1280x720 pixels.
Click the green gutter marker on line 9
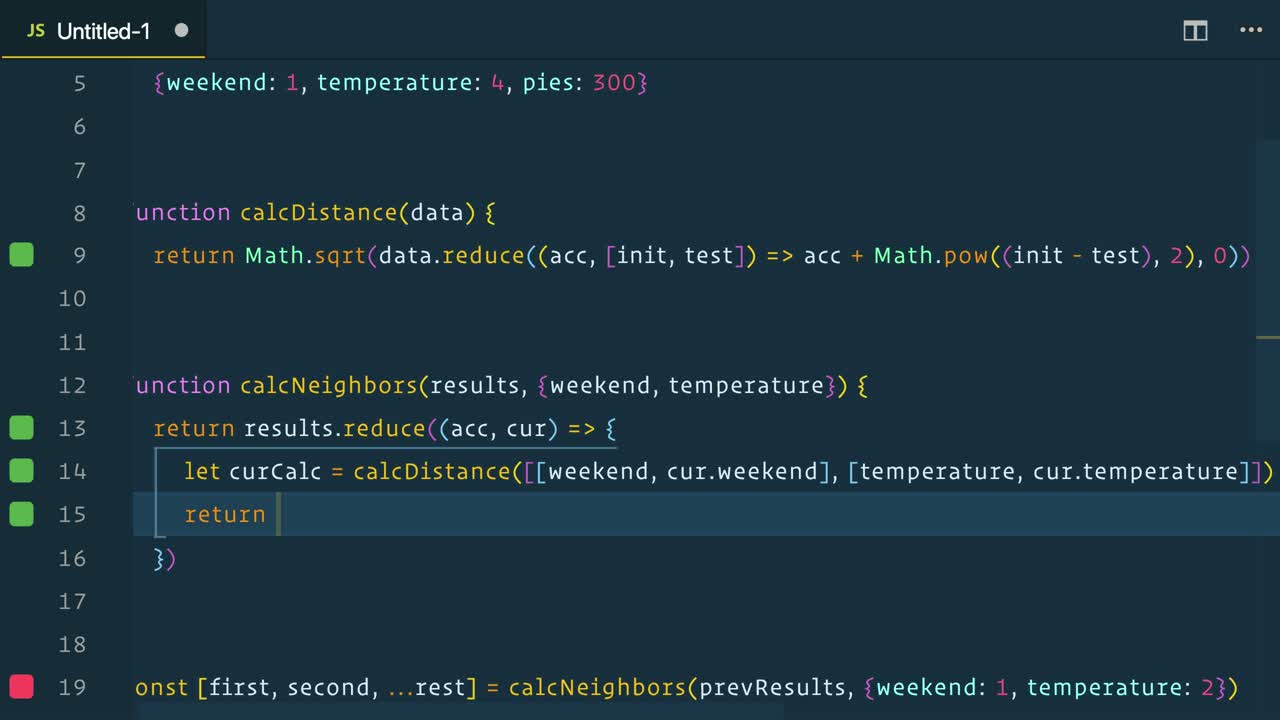pos(21,255)
